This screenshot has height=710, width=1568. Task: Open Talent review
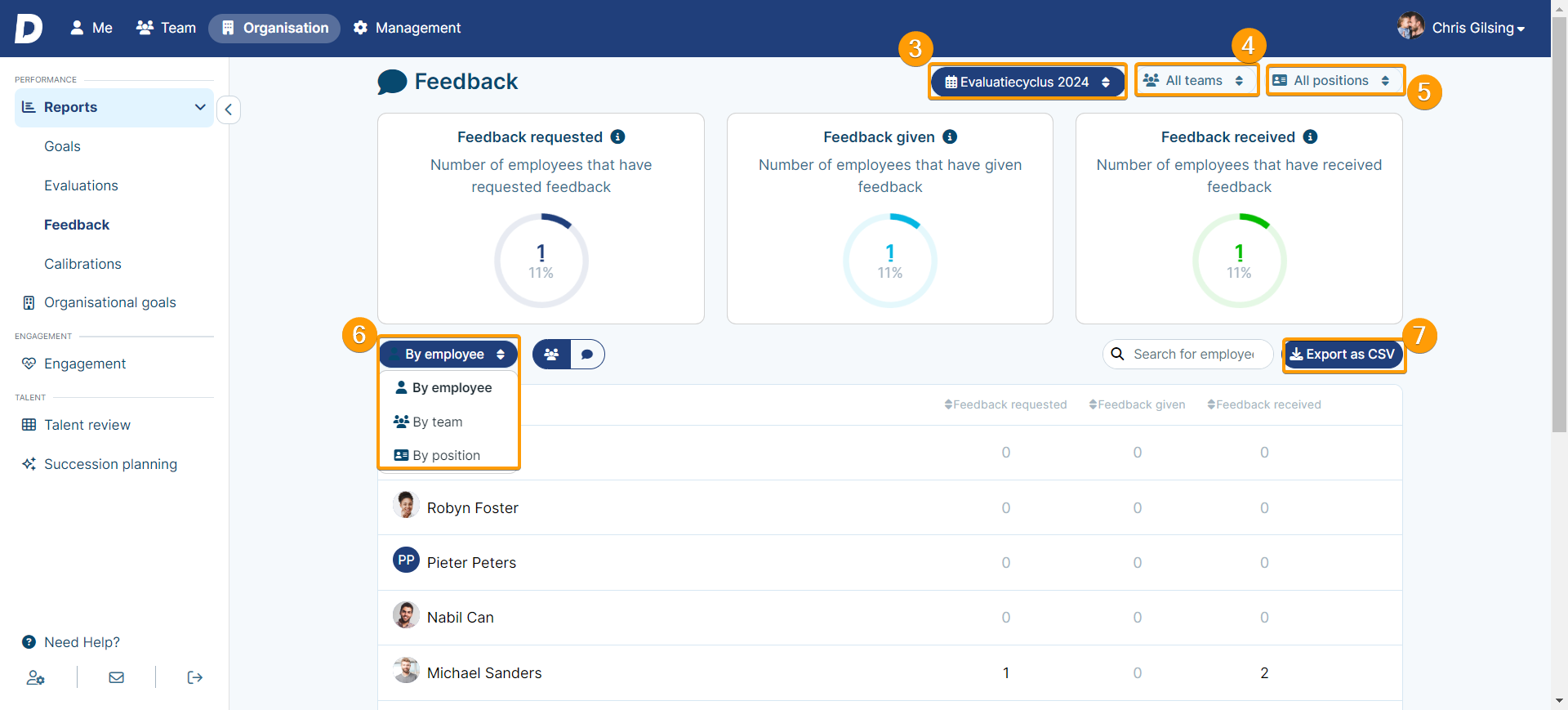pyautogui.click(x=87, y=425)
